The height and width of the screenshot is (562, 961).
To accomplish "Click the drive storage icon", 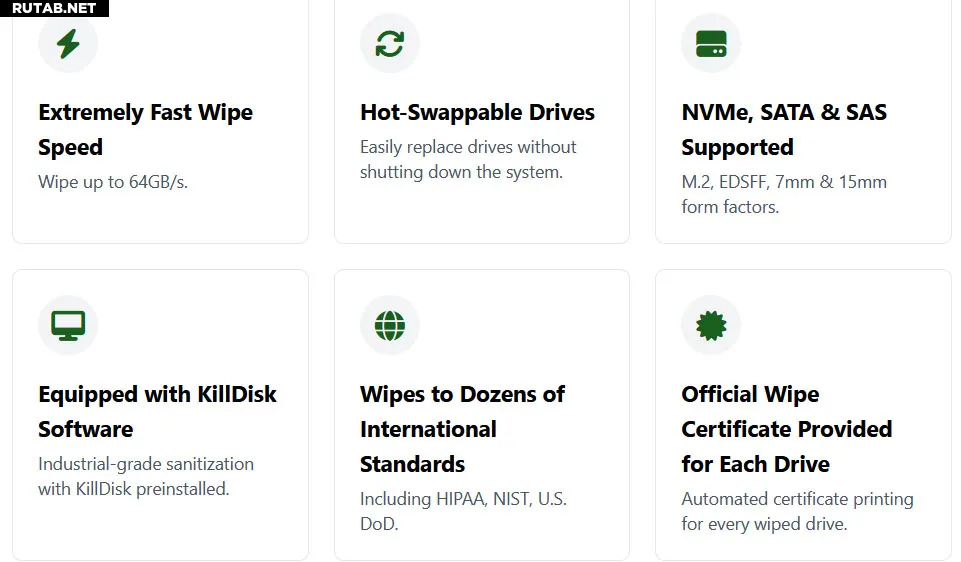I will [x=711, y=44].
